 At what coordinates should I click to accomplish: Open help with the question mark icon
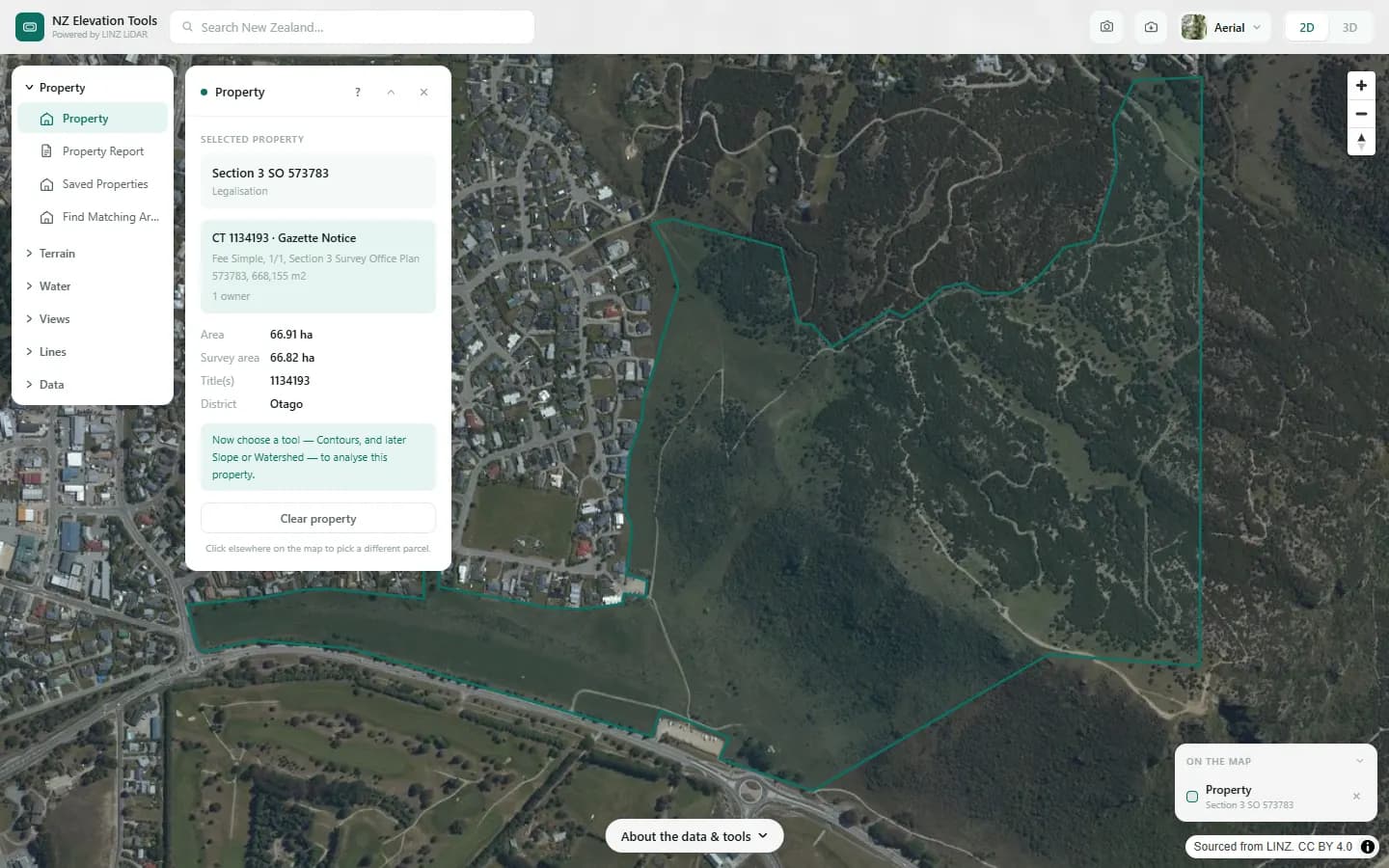click(358, 93)
